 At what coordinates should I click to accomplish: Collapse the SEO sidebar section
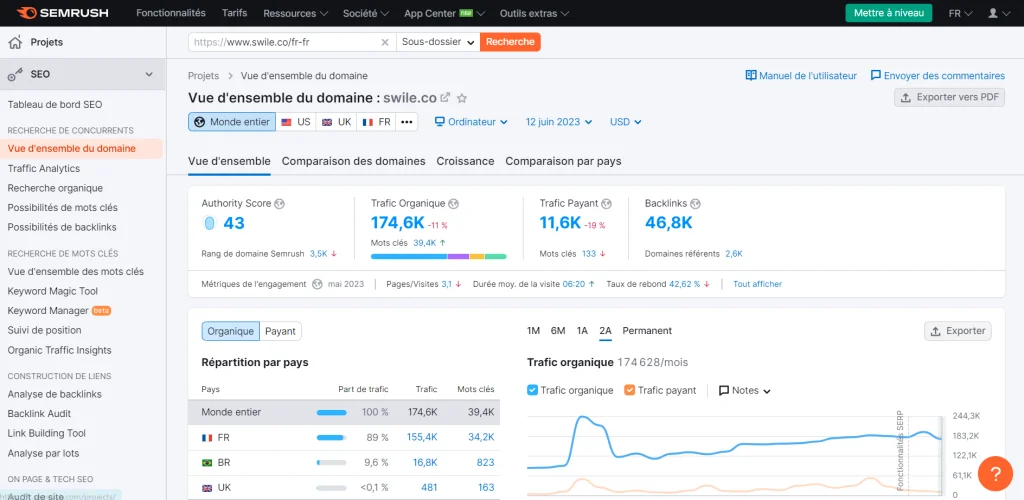pos(149,74)
